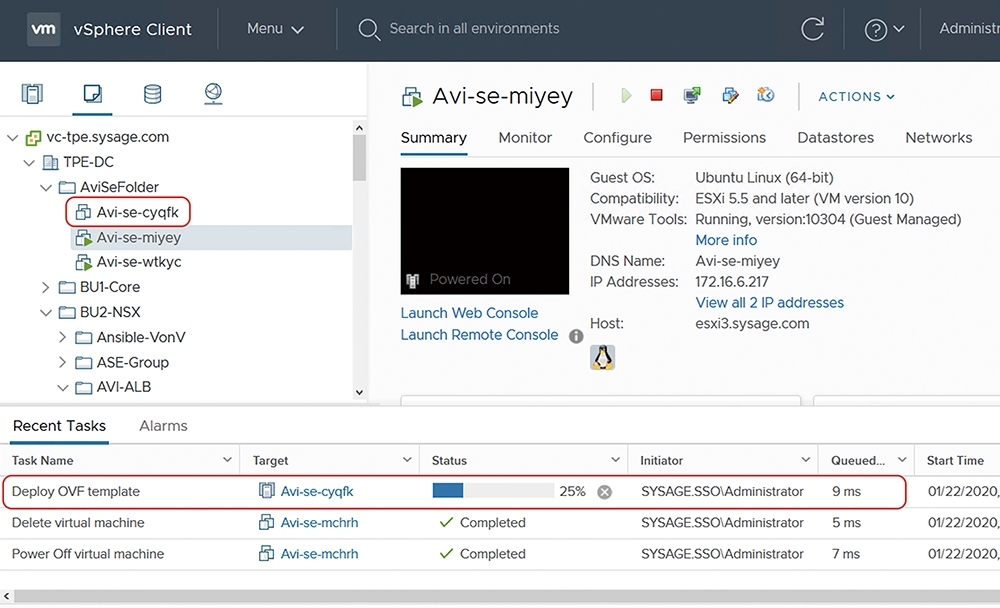Expand the ASE-Group folder
Image resolution: width=1000 pixels, height=608 pixels.
[62, 362]
